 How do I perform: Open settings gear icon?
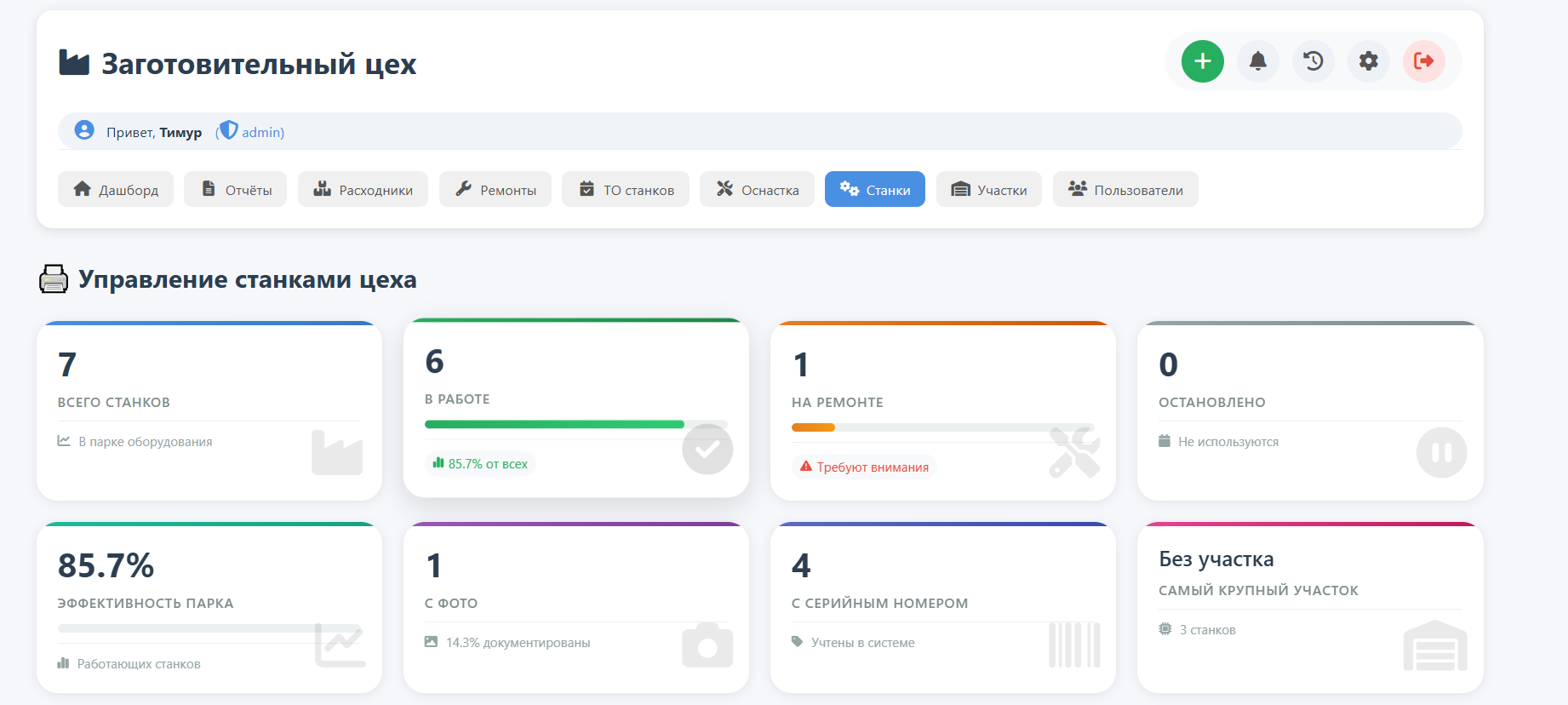point(1369,61)
